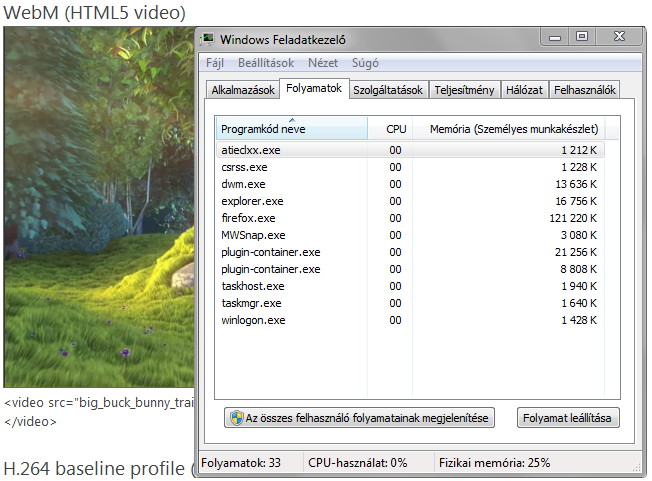The height and width of the screenshot is (481, 652).
Task: Click the WebM (HTML5 video) heading
Action: click(x=94, y=12)
